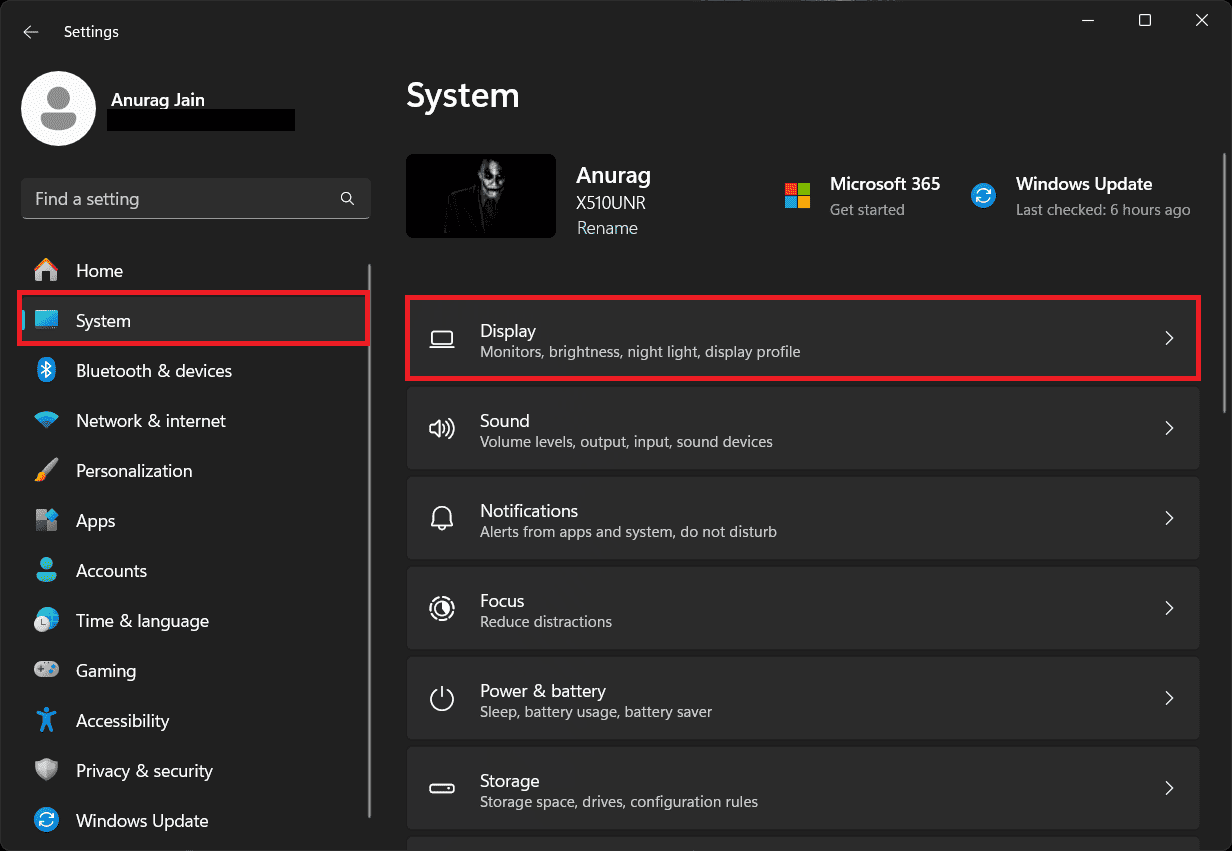Click the Microsoft 365 logo icon

(797, 195)
